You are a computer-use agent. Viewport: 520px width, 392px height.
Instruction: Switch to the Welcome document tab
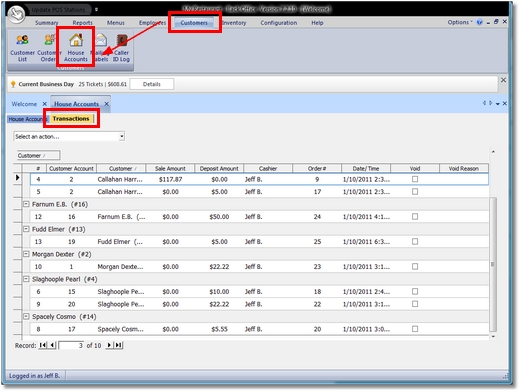[24, 104]
